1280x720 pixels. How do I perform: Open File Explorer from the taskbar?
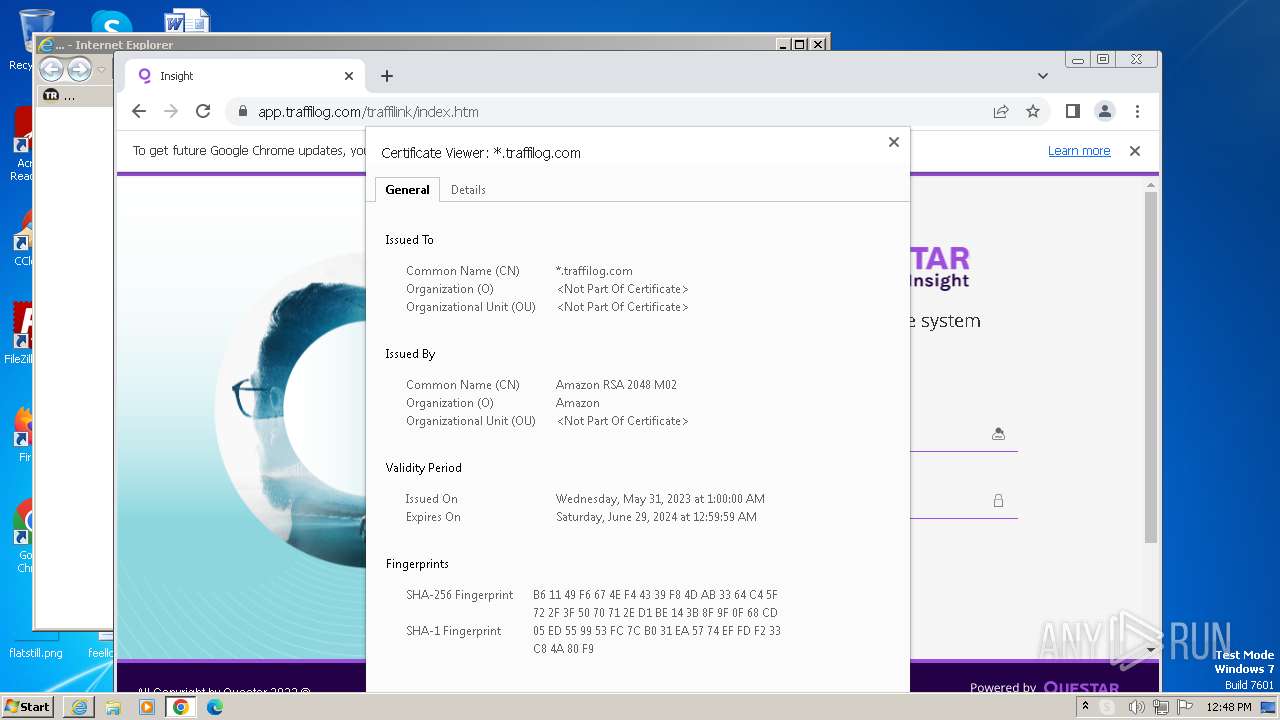113,707
